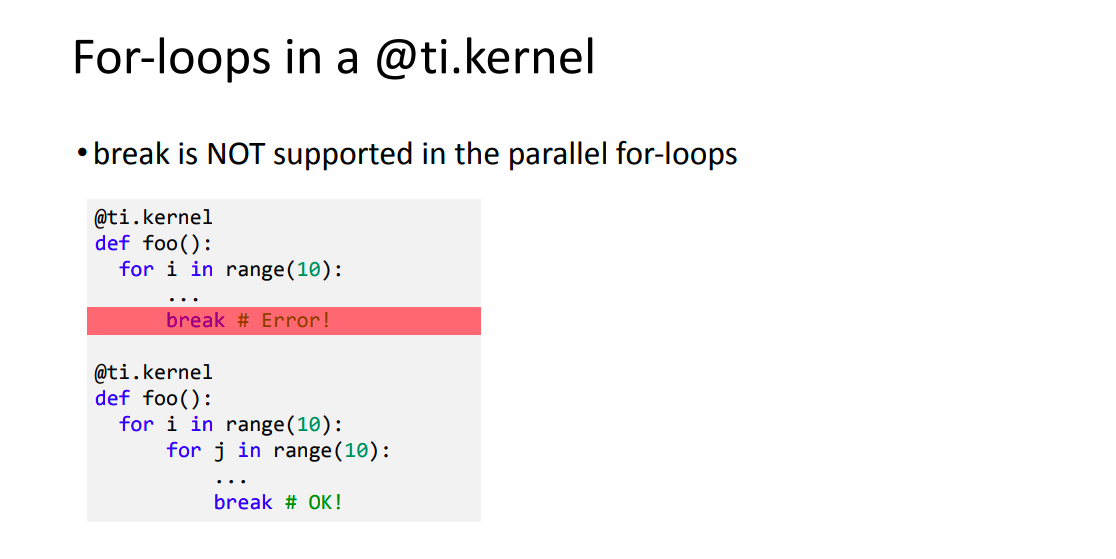Click the first 'for i in range(10):' line
Viewport: 1116px width, 559px height.
pyautogui.click(x=231, y=270)
